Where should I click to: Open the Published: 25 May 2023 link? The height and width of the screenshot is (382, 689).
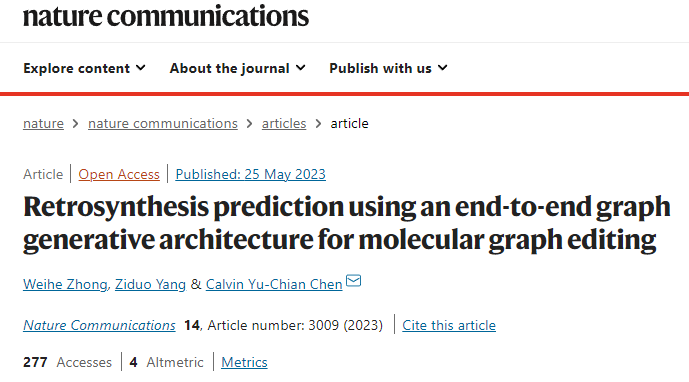point(250,175)
